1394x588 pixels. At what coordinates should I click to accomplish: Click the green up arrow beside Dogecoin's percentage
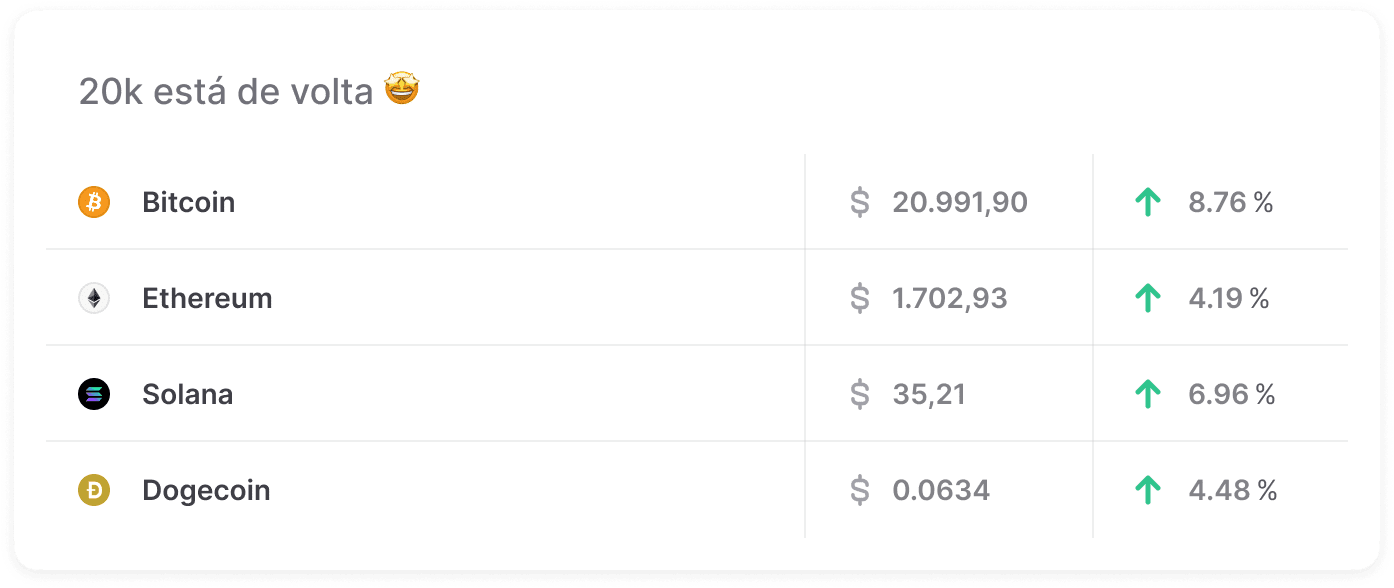click(x=1146, y=490)
